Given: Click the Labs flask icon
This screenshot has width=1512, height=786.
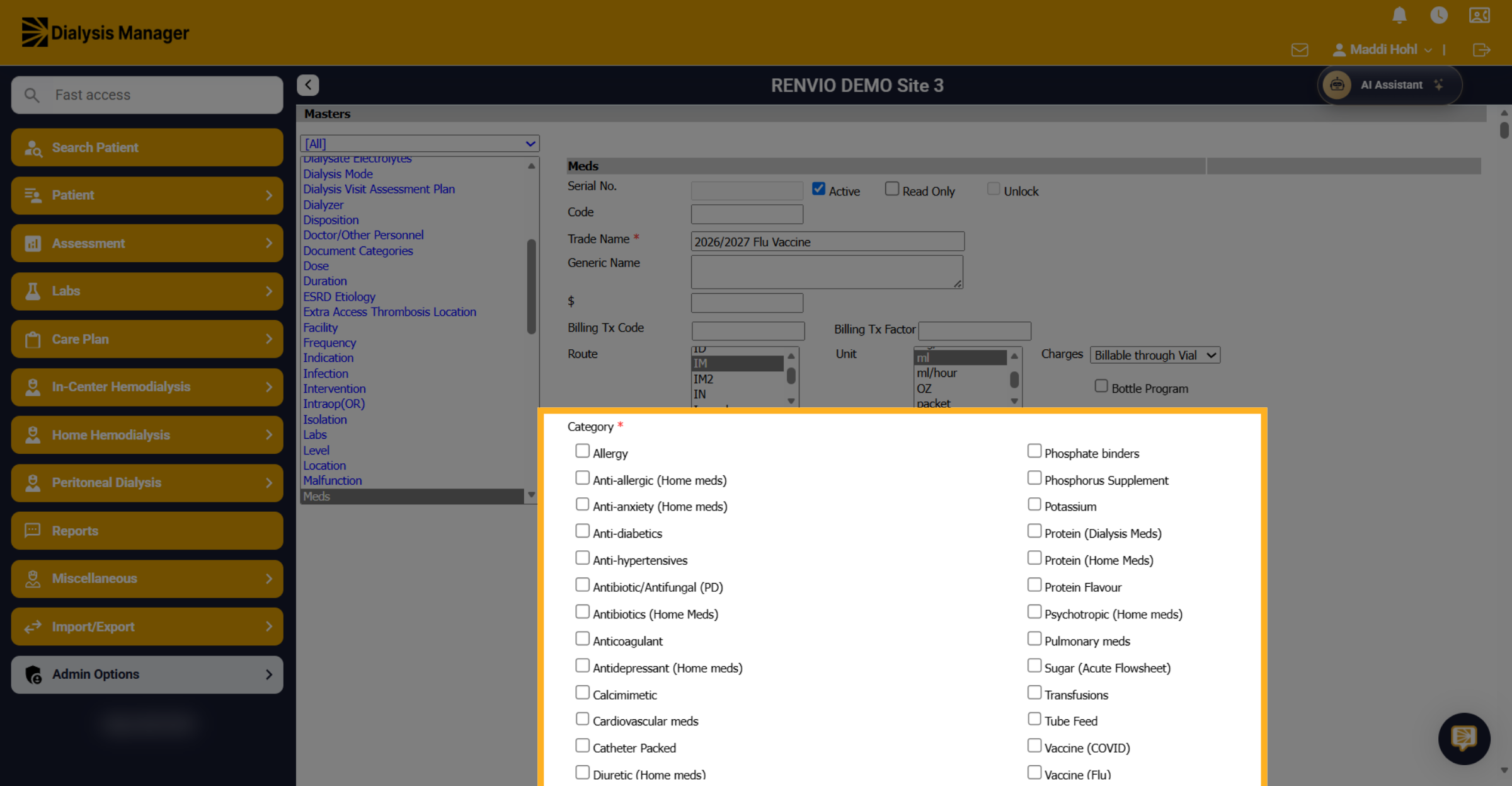Looking at the screenshot, I should point(33,291).
